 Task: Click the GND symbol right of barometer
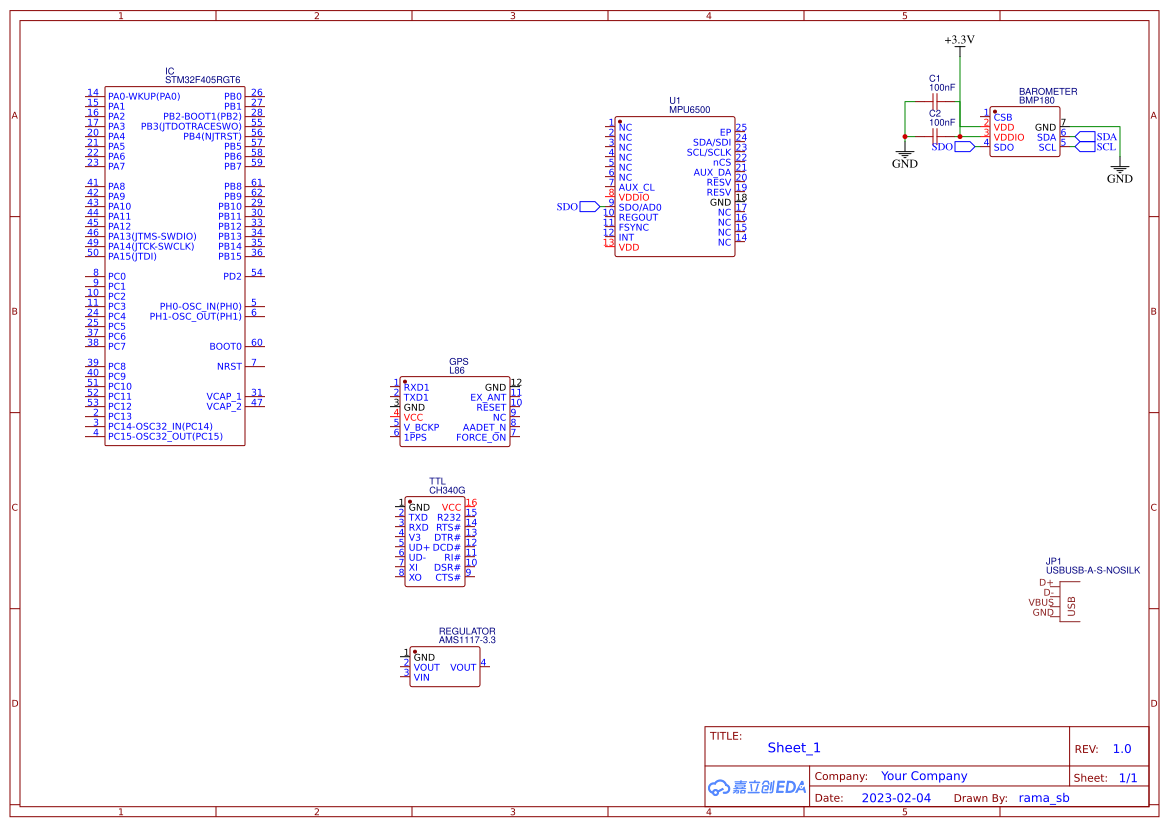click(x=1119, y=174)
